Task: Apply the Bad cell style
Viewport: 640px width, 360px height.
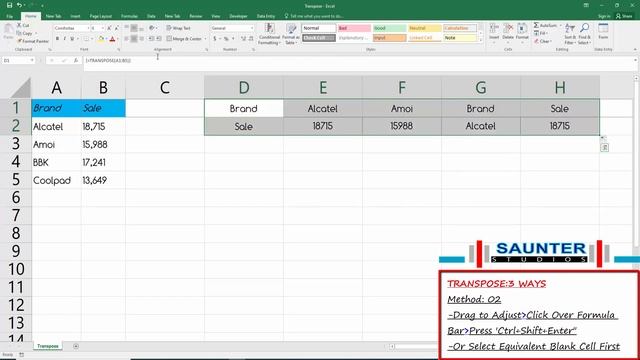Action: 354,28
